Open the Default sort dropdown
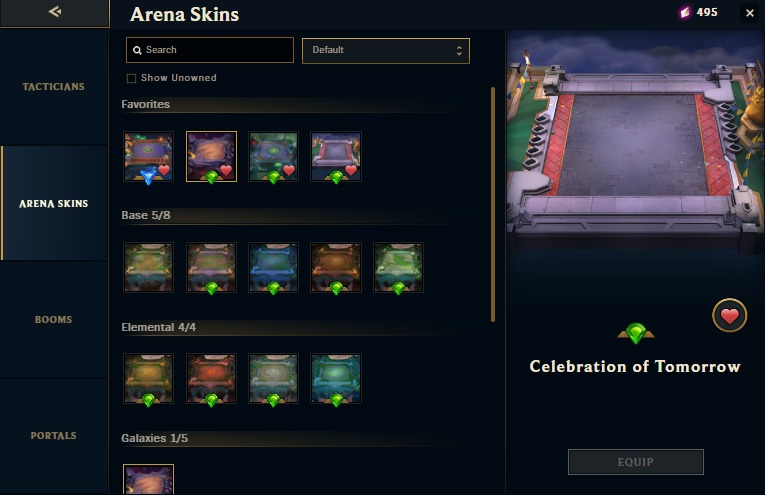Viewport: 765px width, 495px height. [386, 51]
